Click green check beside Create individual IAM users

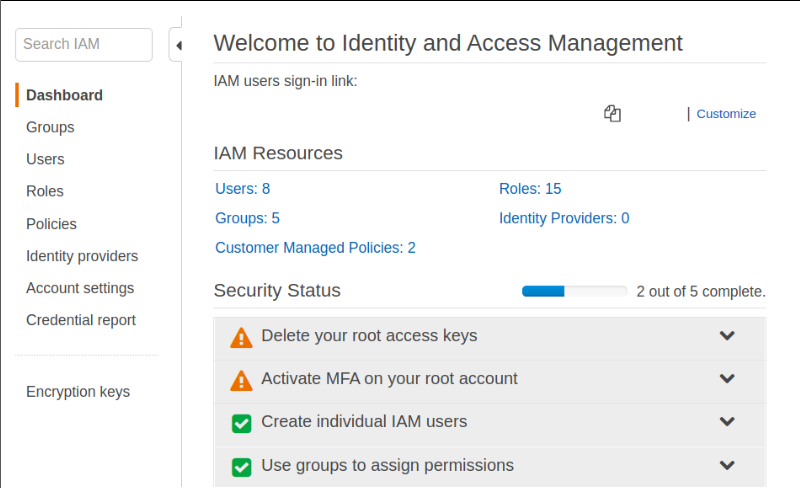(241, 423)
